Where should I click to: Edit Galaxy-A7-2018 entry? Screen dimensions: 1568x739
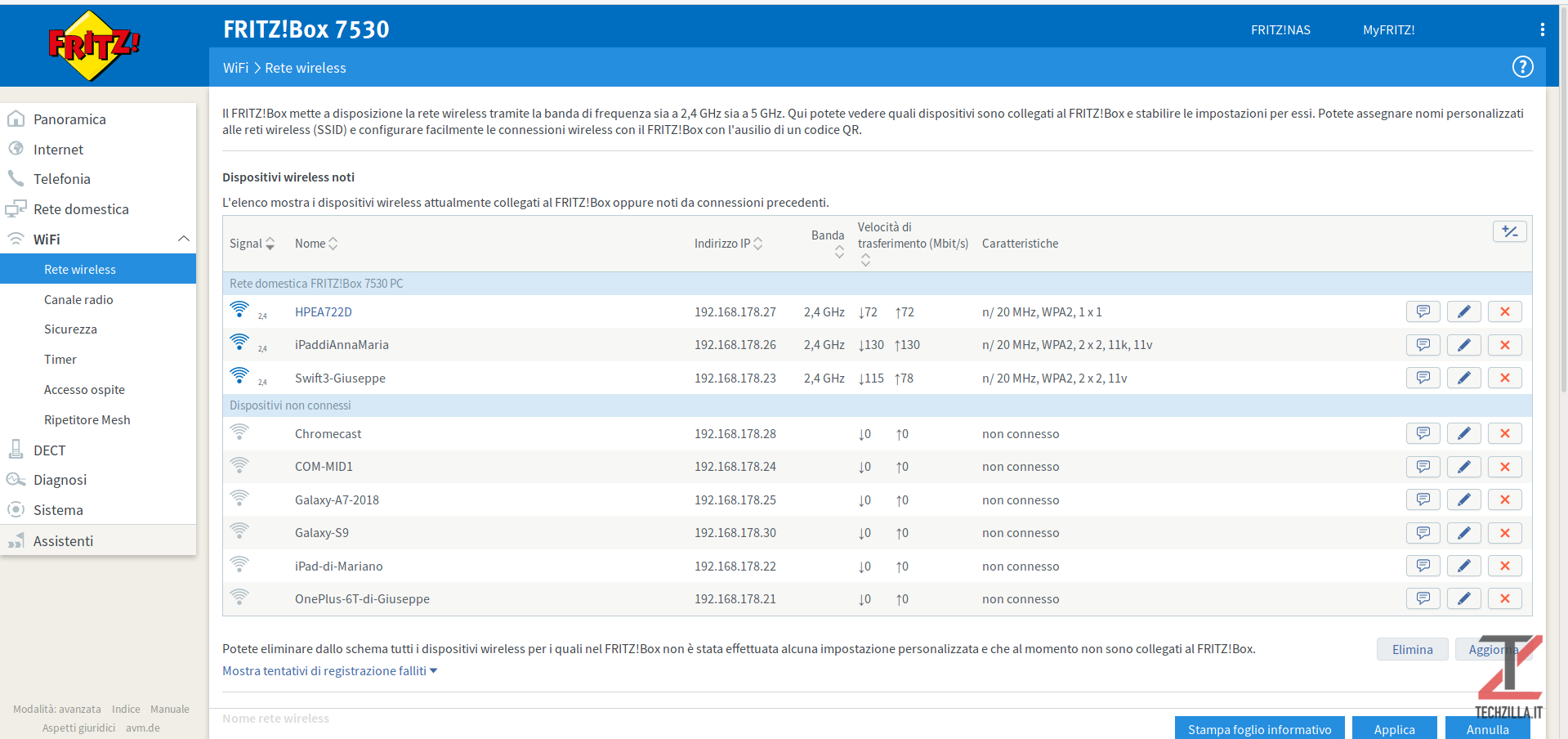point(1463,499)
